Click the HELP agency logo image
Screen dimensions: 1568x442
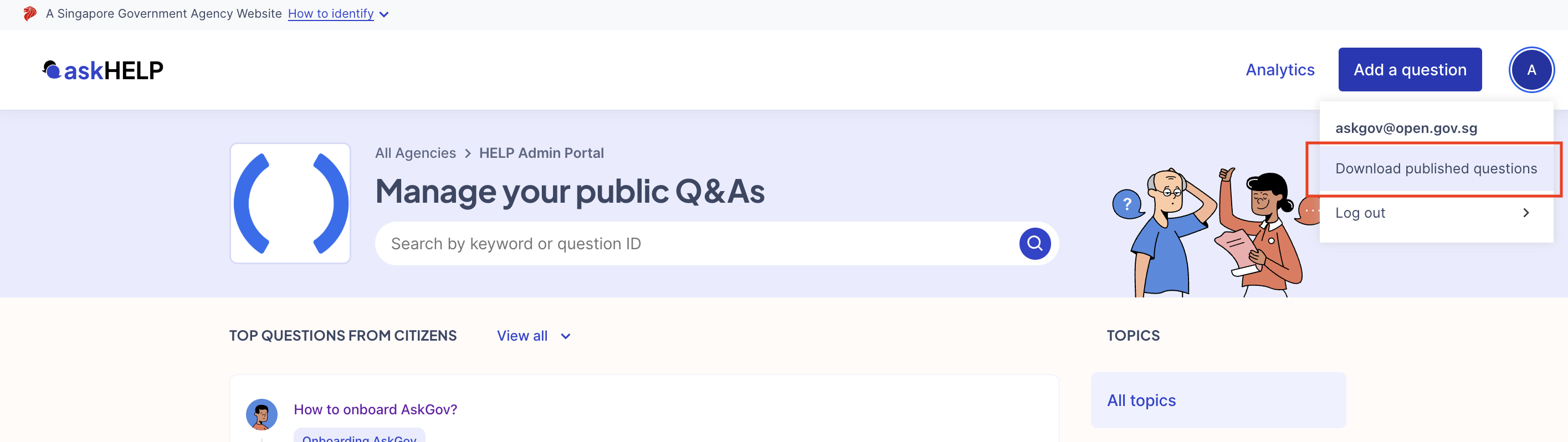tap(290, 203)
